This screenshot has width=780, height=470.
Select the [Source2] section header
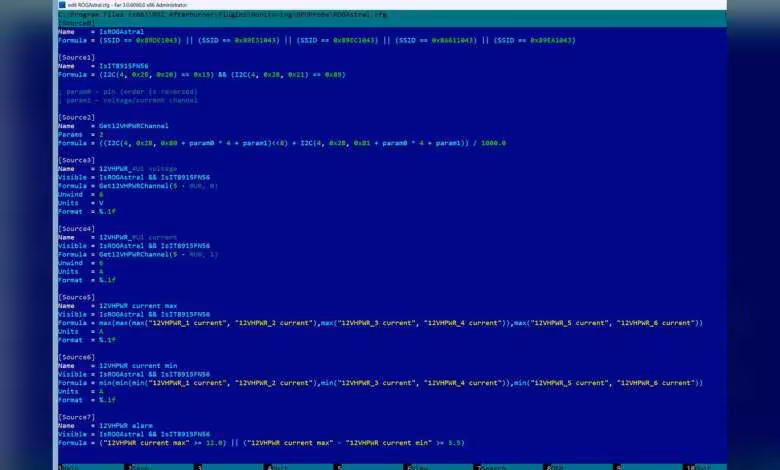pos(76,117)
